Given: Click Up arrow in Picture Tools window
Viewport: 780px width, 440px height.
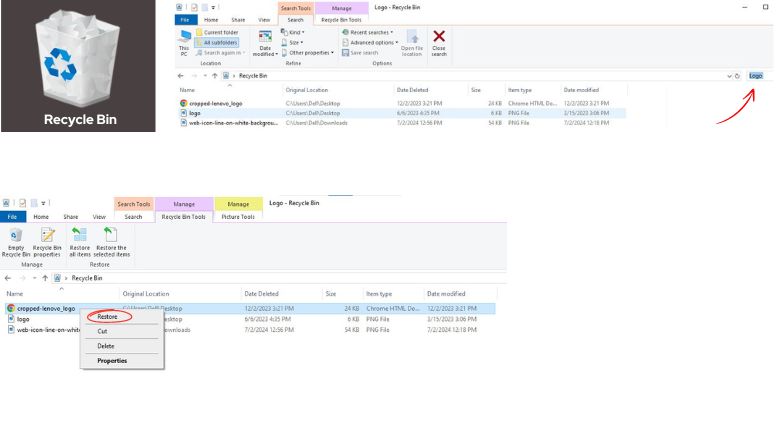Looking at the screenshot, I should point(45,278).
